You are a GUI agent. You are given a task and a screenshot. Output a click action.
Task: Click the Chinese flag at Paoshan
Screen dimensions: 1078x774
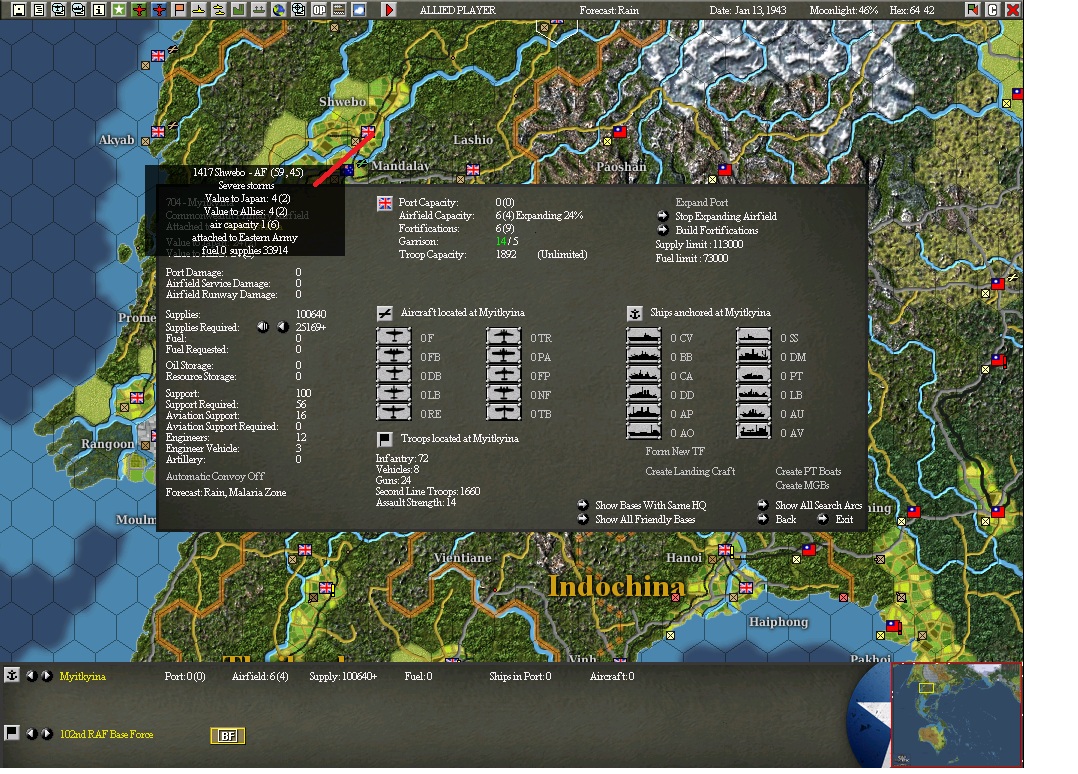click(x=619, y=131)
